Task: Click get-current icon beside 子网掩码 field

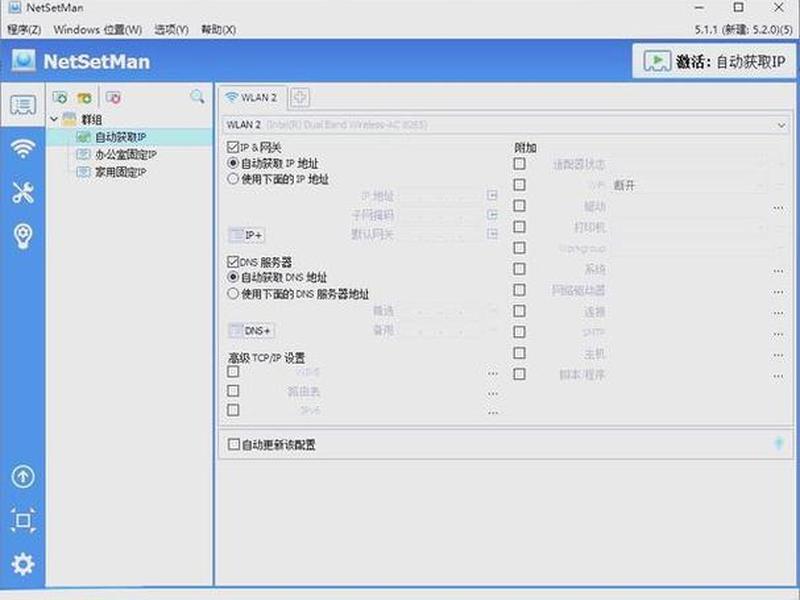Action: pyautogui.click(x=492, y=215)
